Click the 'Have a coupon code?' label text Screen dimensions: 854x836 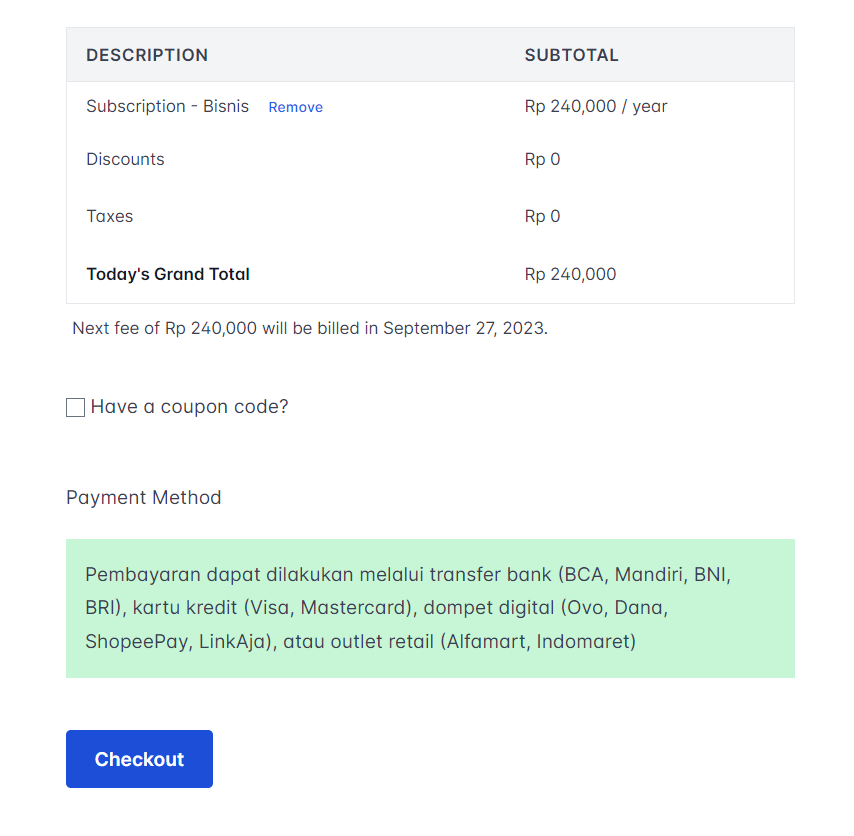tap(189, 407)
